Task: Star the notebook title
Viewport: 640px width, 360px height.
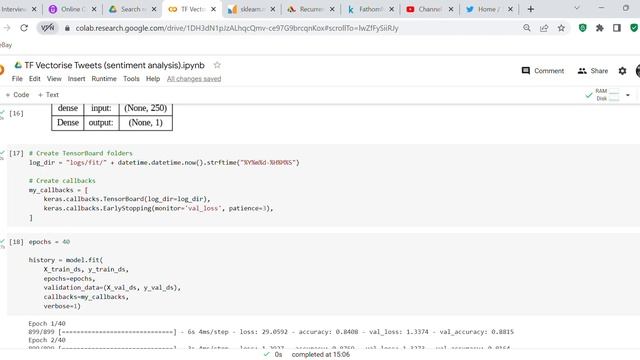Action: click(x=217, y=65)
